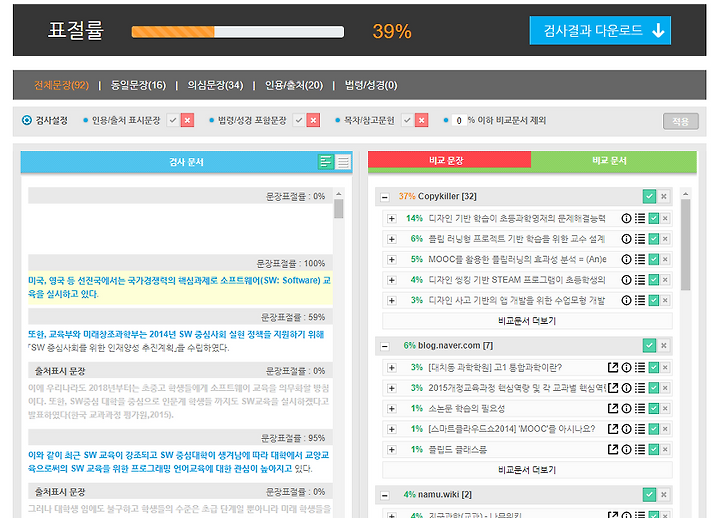Open the 비교 문장 tab
The image size is (720, 518).
click(449, 160)
